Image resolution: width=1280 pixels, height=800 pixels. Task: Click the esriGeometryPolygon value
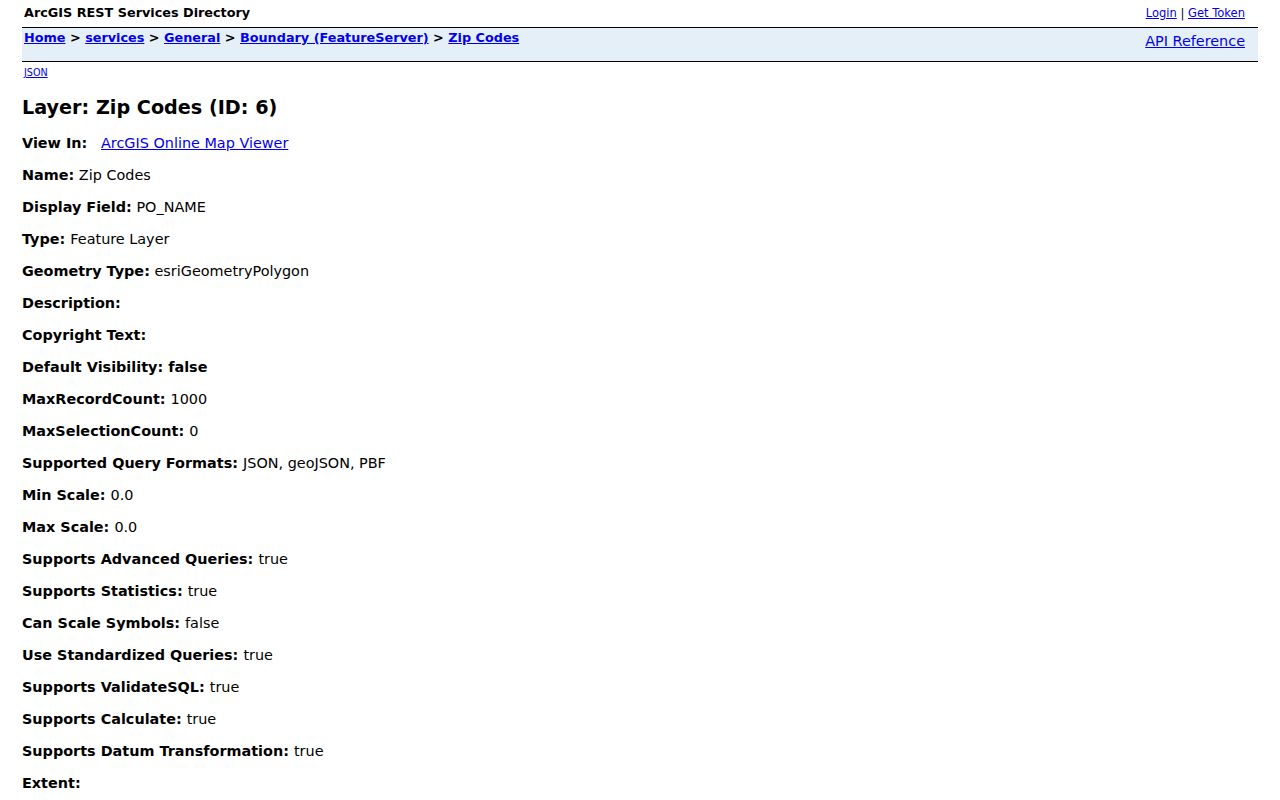231,271
